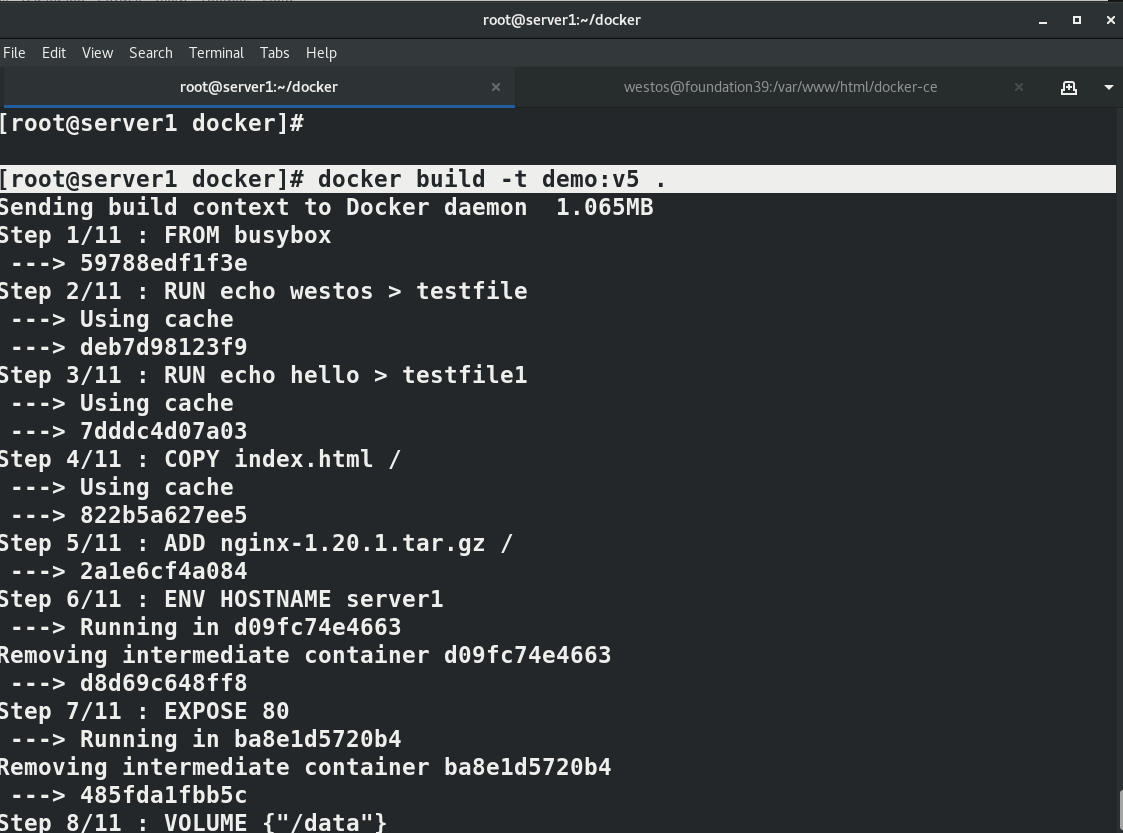The image size is (1123, 833).
Task: Click image ID 59788edf1f3e
Action: pos(163,263)
